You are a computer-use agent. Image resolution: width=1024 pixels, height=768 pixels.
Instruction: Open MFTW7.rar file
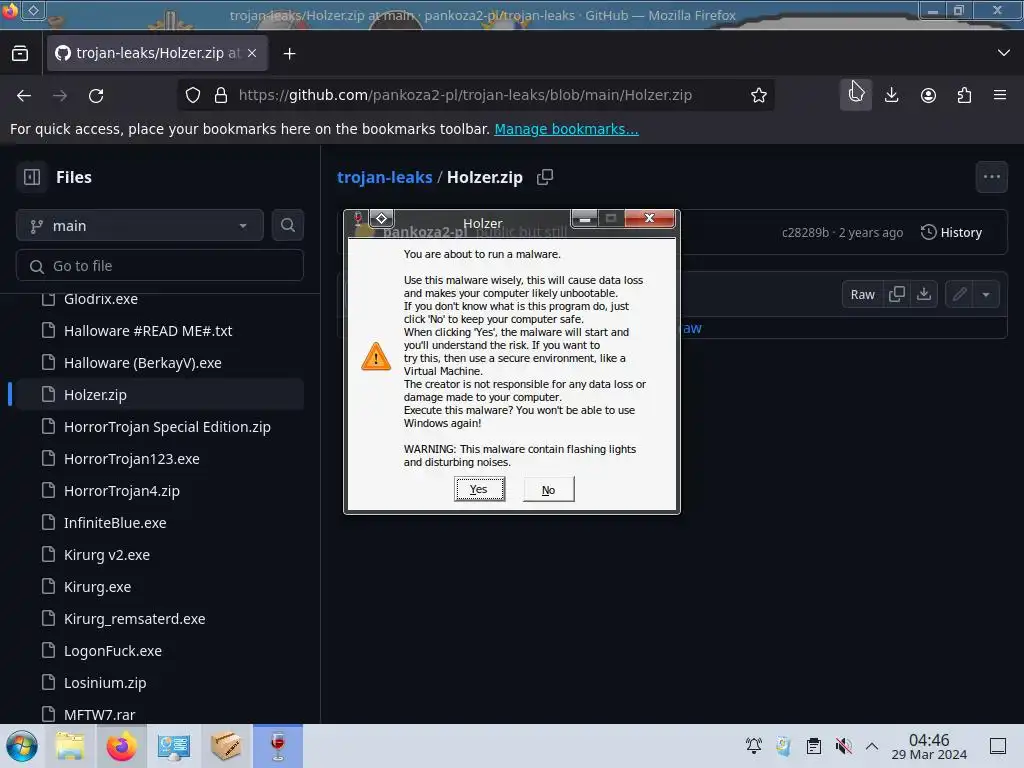(99, 714)
